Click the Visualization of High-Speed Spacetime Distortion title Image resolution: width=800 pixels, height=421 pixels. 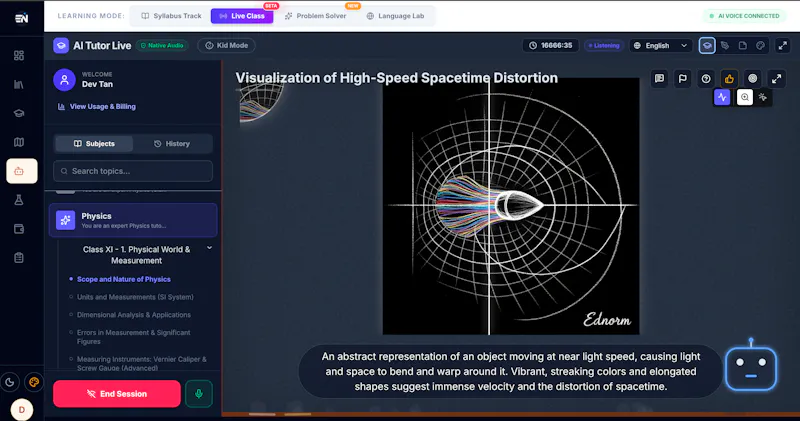pyautogui.click(x=396, y=78)
